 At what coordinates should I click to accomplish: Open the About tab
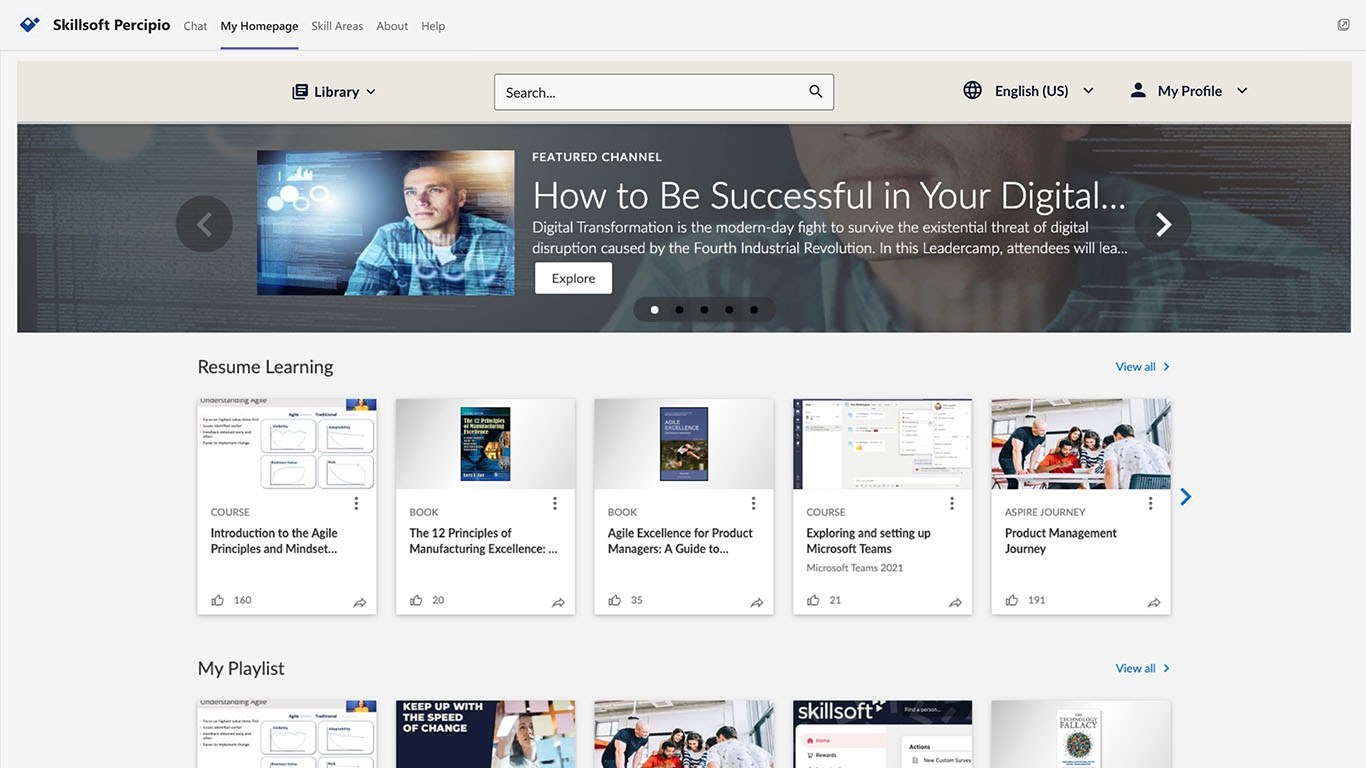392,26
